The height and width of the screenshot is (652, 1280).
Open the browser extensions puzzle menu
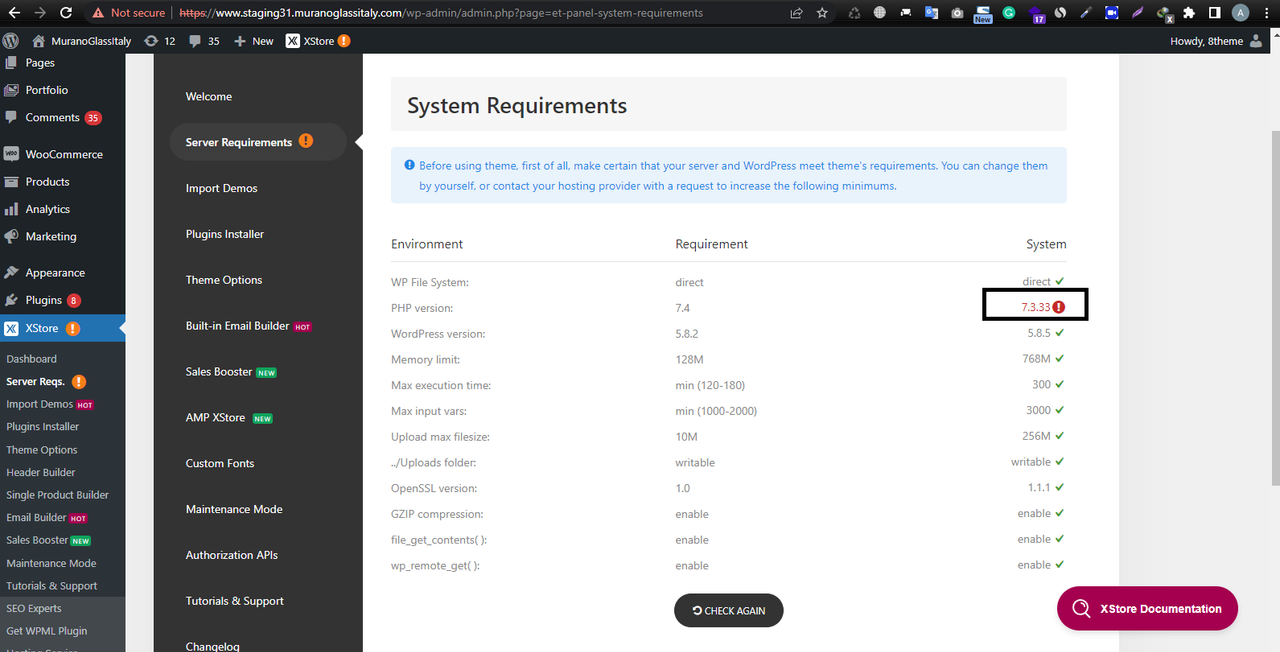click(1189, 13)
